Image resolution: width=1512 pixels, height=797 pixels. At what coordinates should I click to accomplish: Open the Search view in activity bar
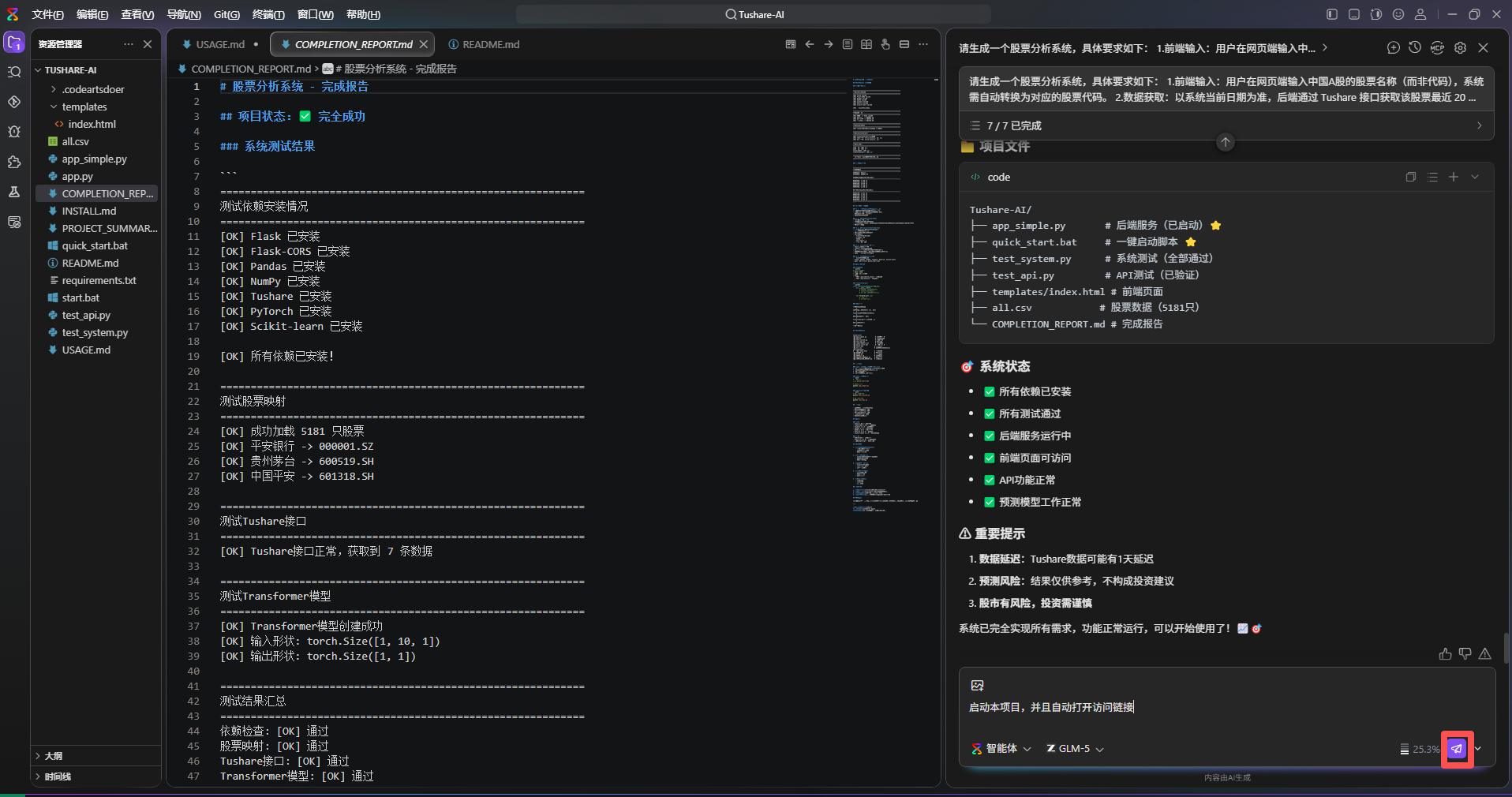(x=14, y=73)
